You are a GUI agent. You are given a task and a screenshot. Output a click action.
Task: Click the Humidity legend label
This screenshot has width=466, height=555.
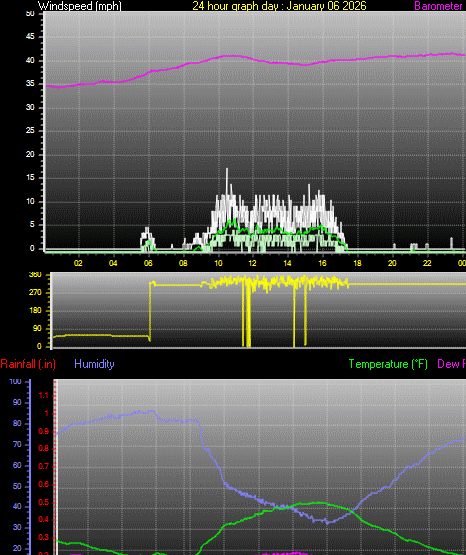94,364
